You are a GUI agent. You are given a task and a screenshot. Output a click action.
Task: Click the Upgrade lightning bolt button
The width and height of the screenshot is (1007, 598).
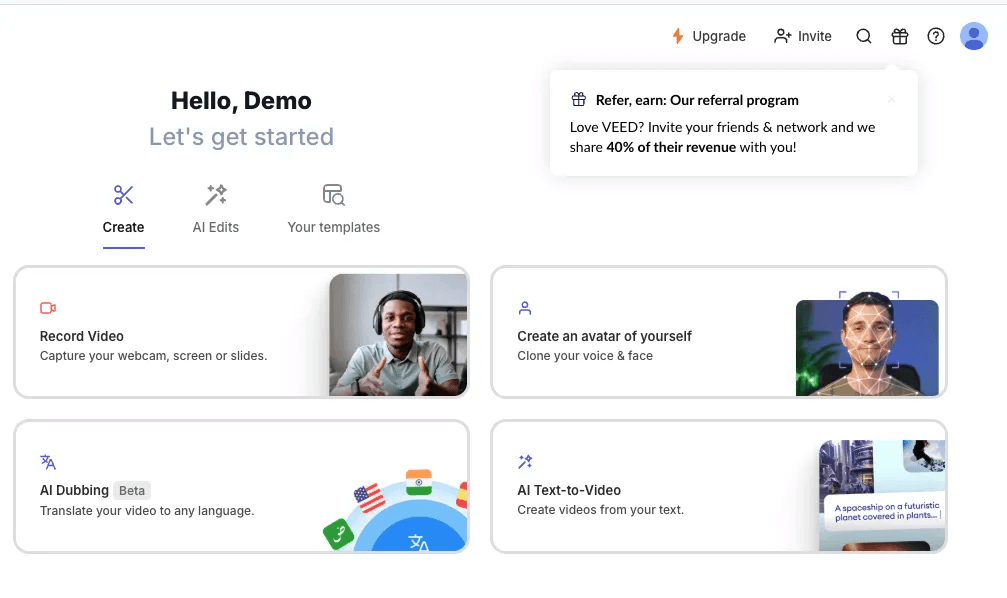708,36
